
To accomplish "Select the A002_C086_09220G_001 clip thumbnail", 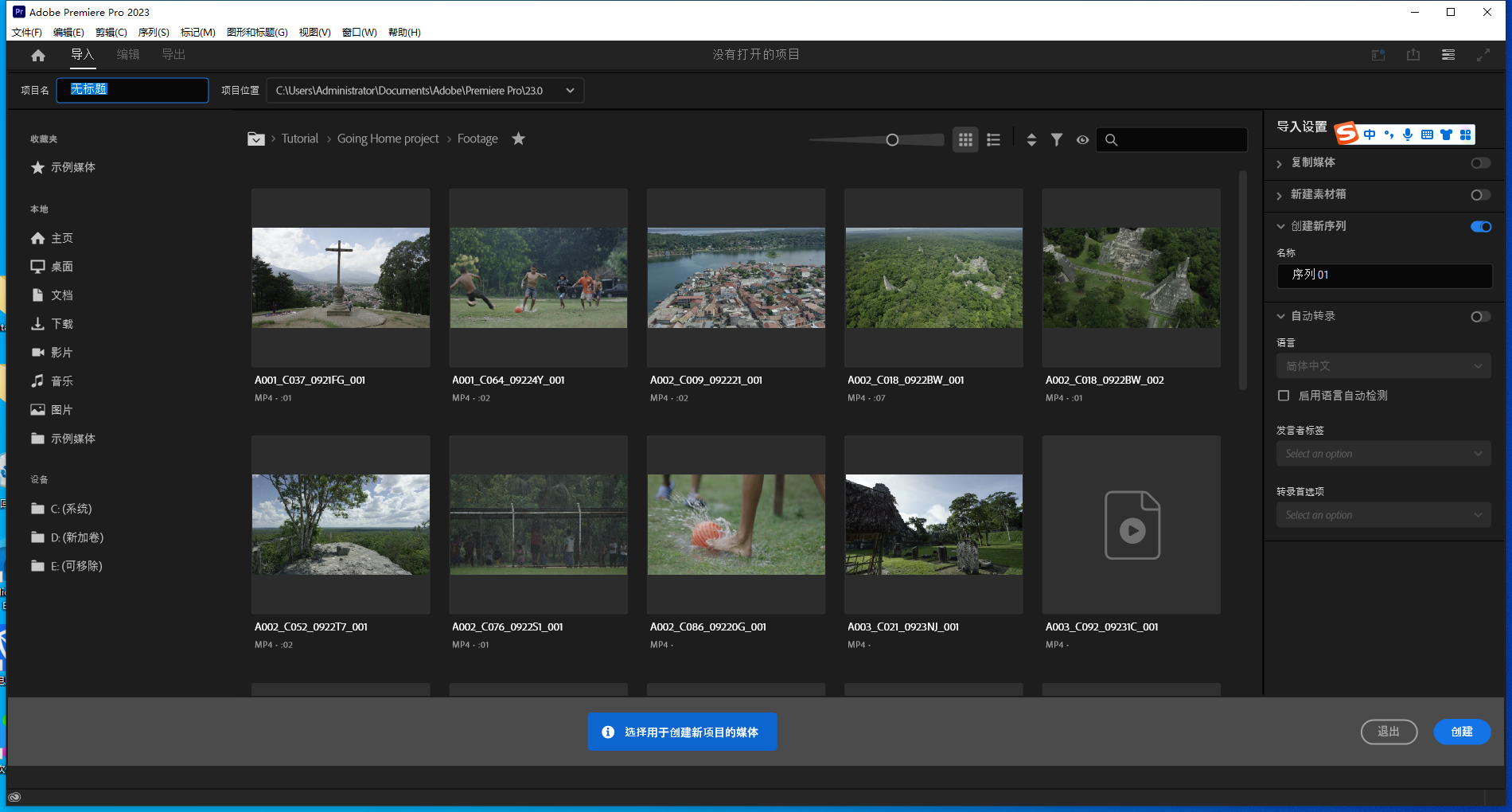I will [x=735, y=525].
